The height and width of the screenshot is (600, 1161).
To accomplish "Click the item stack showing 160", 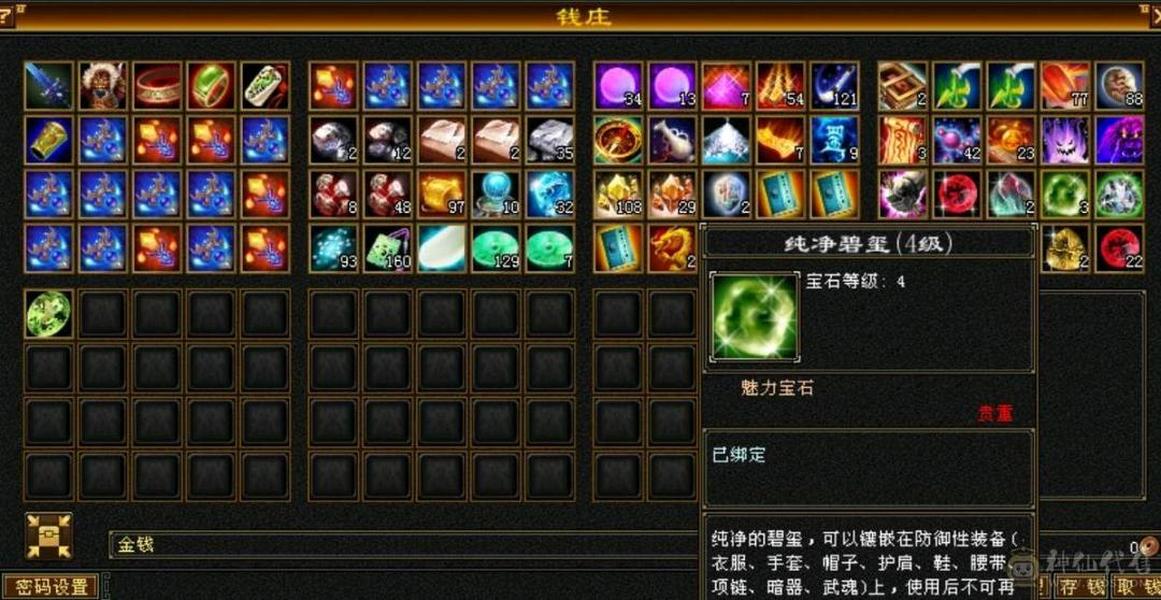I will 387,248.
